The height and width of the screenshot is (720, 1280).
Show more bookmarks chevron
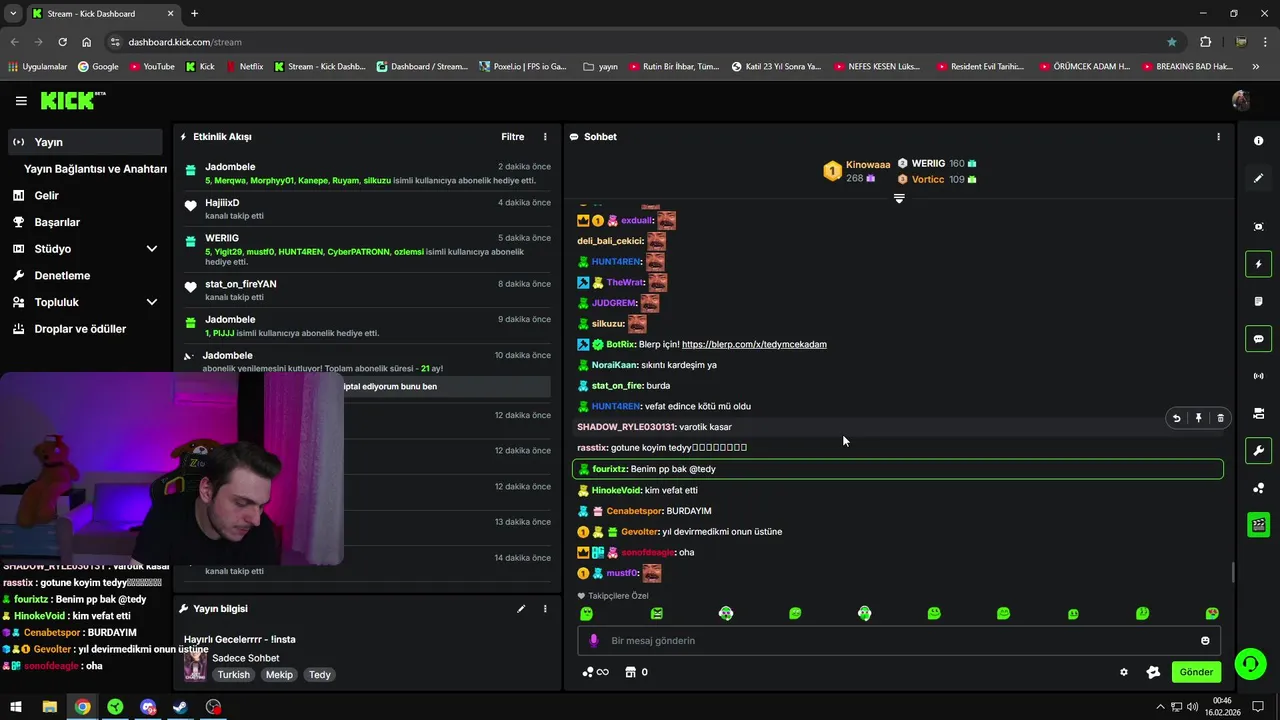point(1256,66)
